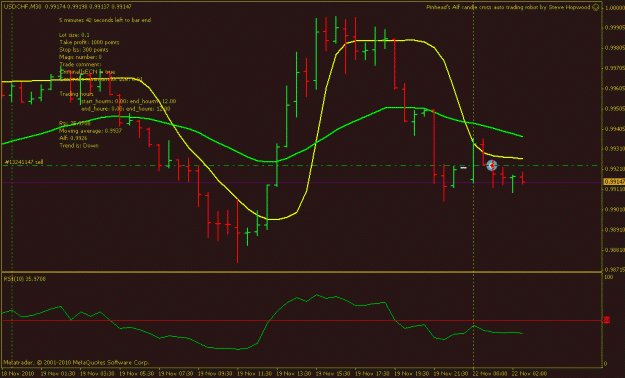Click the 'Trading hours' text
Image resolution: width=625 pixels, height=378 pixels.
pos(77,94)
